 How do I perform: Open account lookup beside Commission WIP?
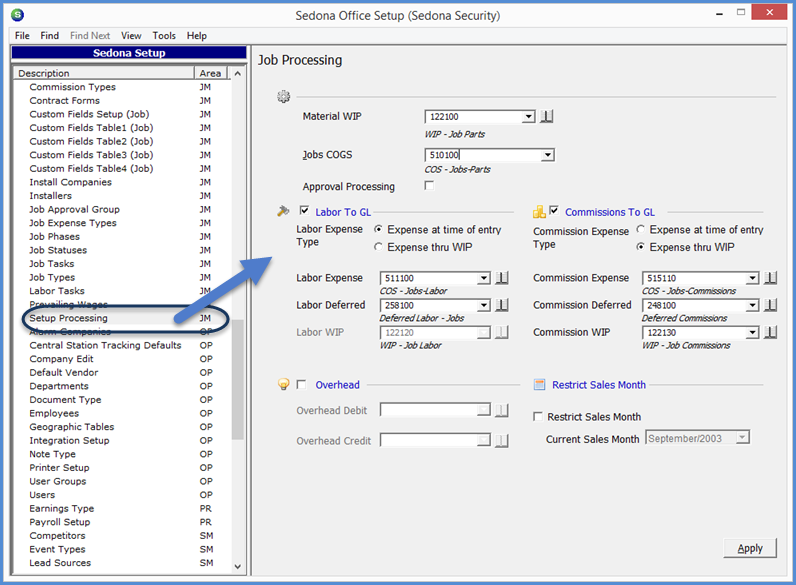[770, 332]
